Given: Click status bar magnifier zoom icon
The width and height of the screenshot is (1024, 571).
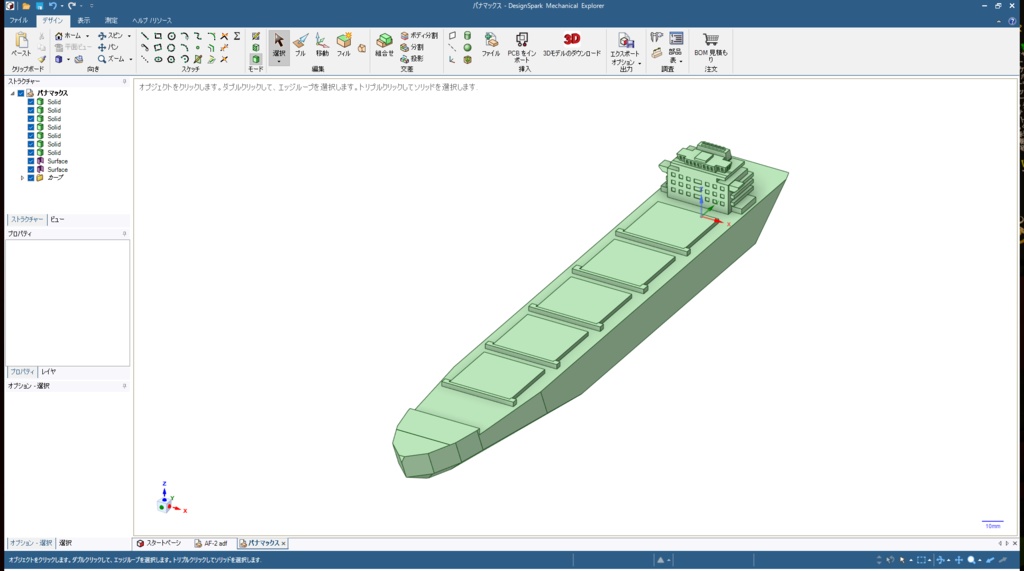Looking at the screenshot, I should pos(972,560).
